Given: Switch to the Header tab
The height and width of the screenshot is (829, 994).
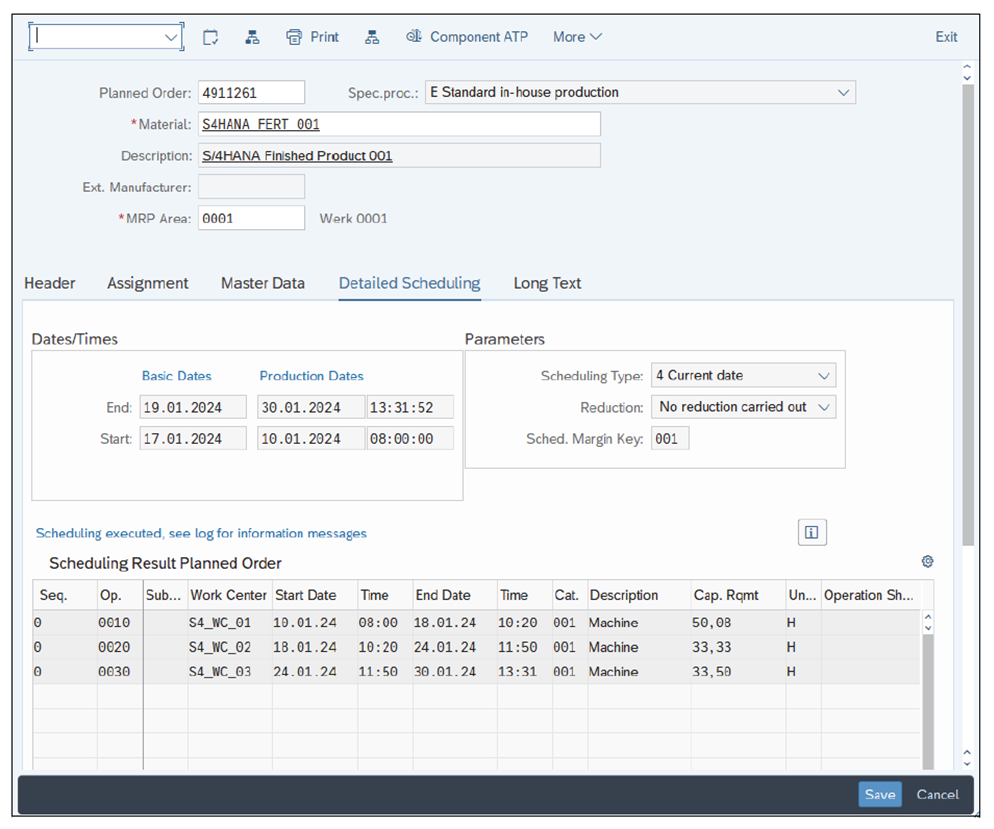Looking at the screenshot, I should (x=49, y=283).
